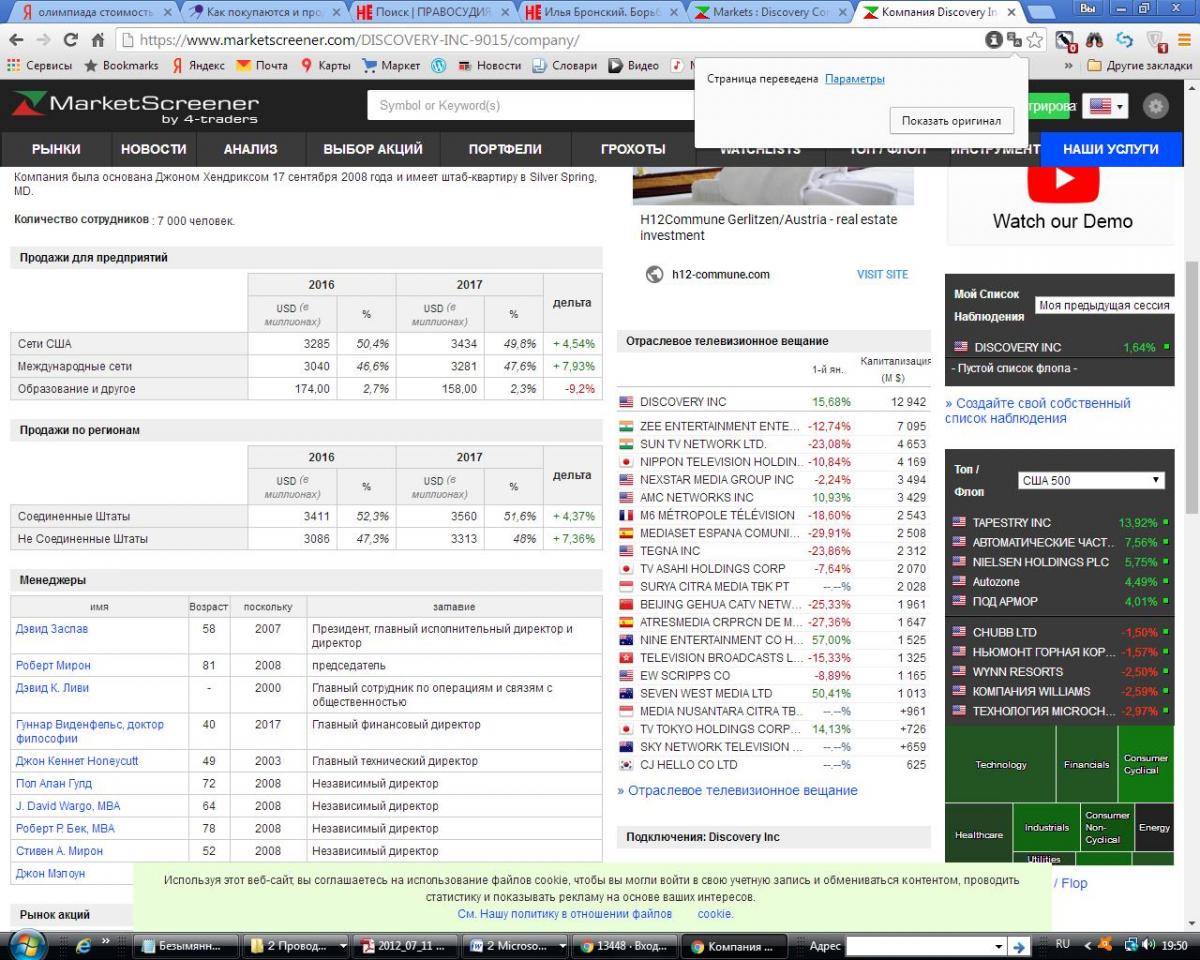
Task: Open Сервисы apps shortcut in bookmarks bar
Action: click(40, 66)
